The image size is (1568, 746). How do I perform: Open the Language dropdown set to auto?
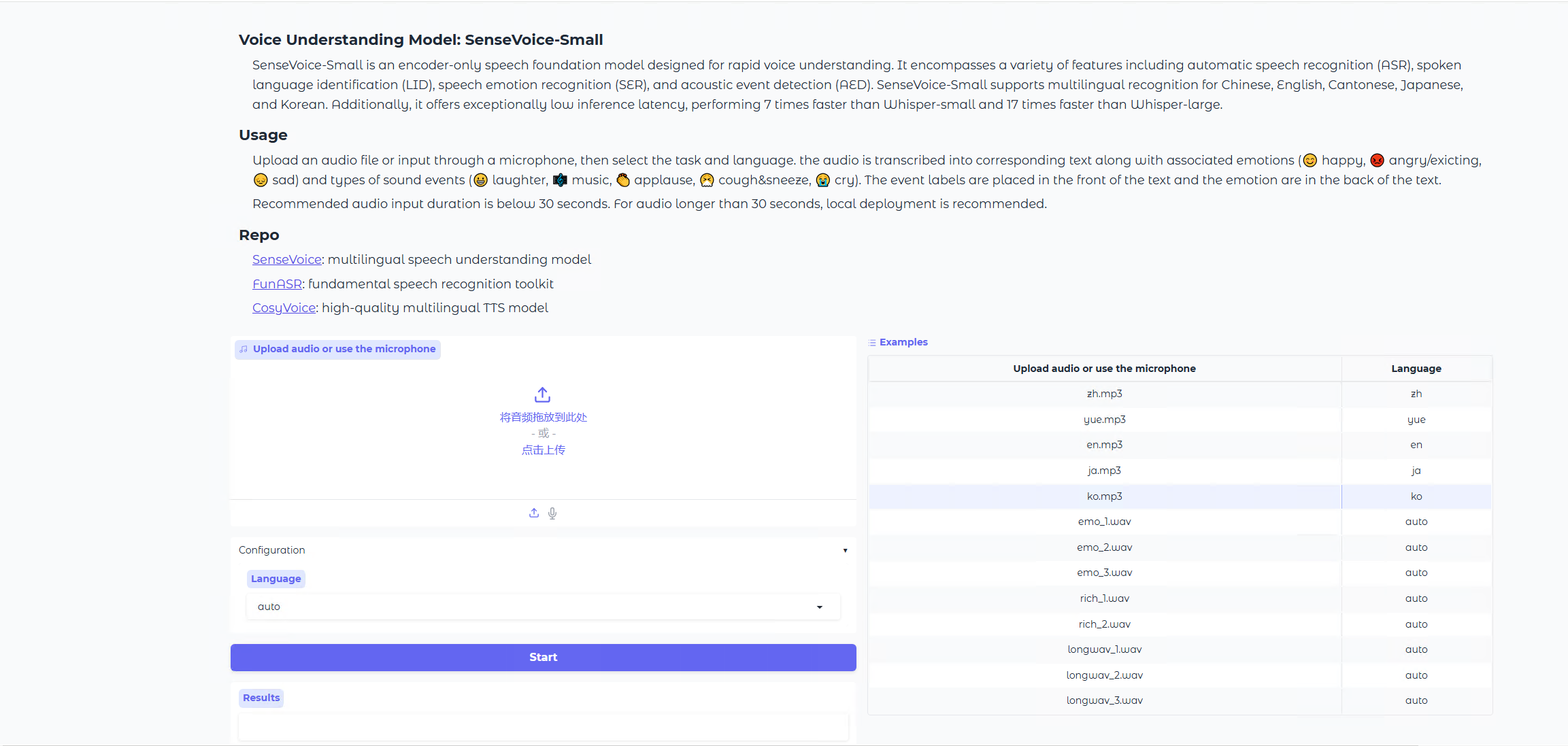pyautogui.click(x=543, y=607)
